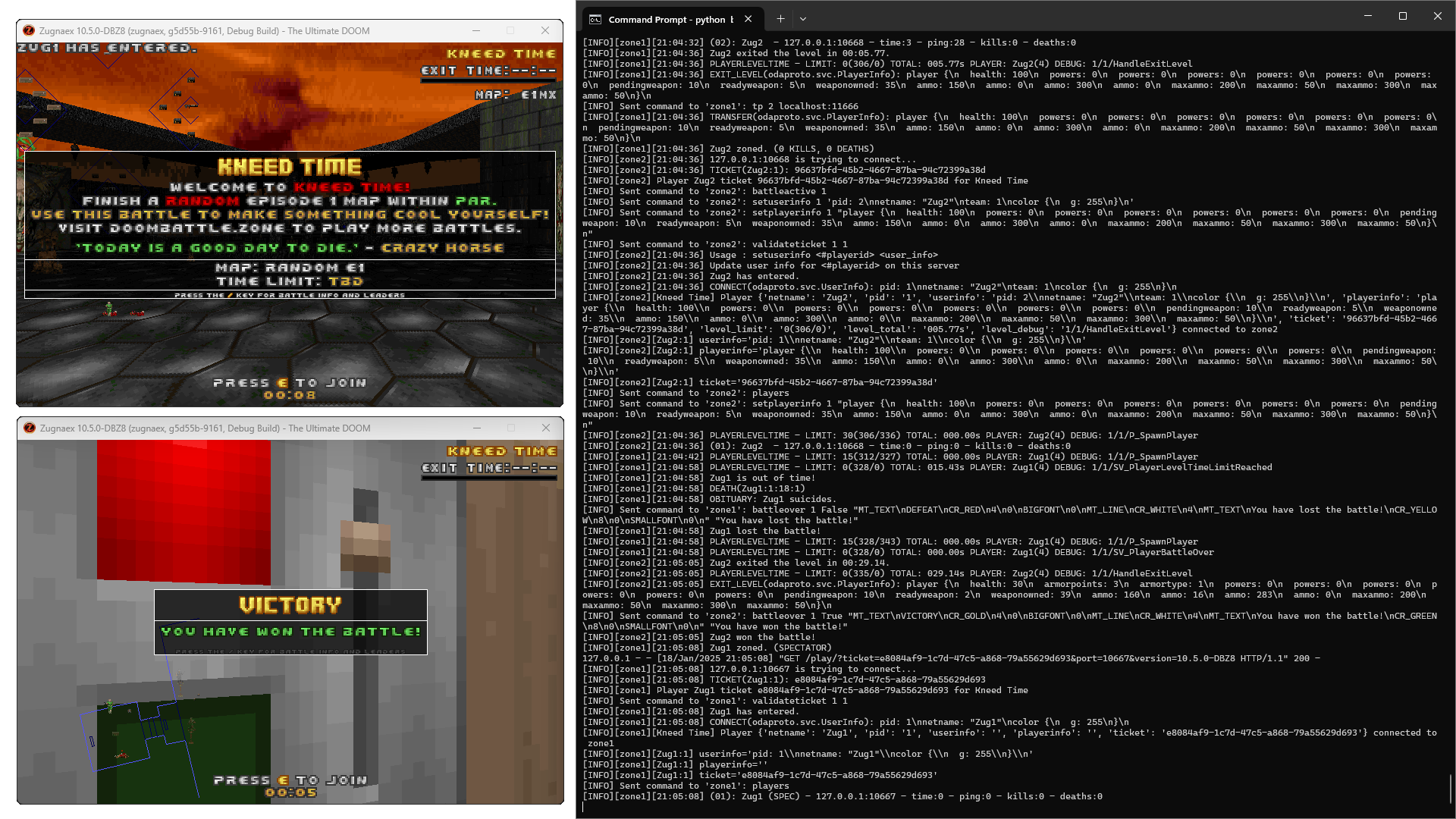Open a new terminal tab with plus button
The height and width of the screenshot is (819, 1456).
click(x=780, y=19)
